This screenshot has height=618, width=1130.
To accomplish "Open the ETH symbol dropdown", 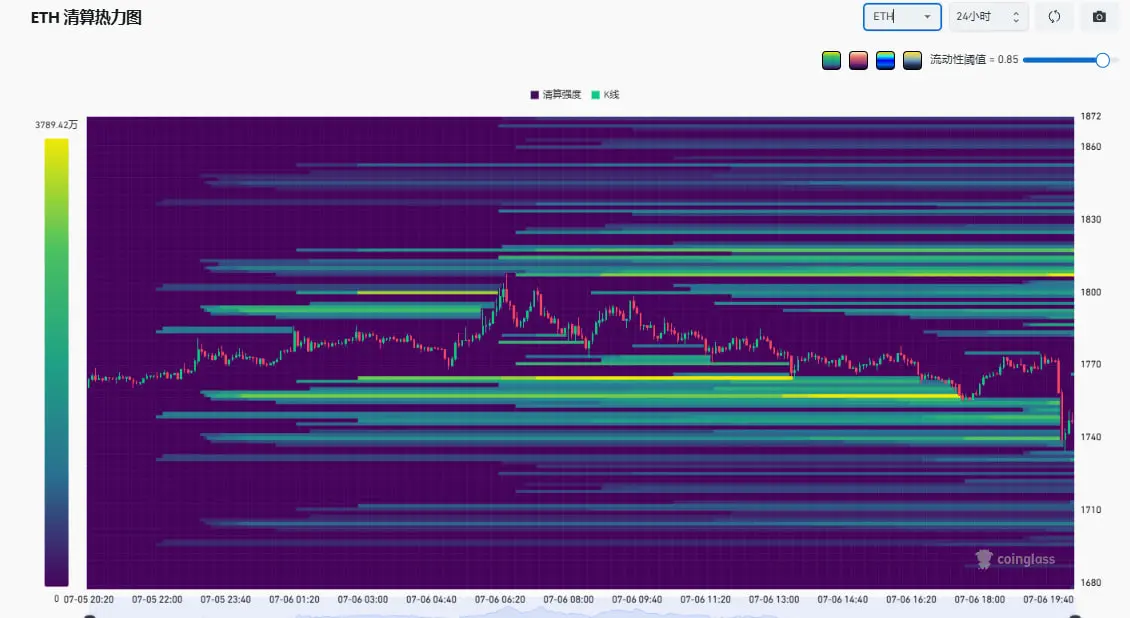I will tap(902, 17).
